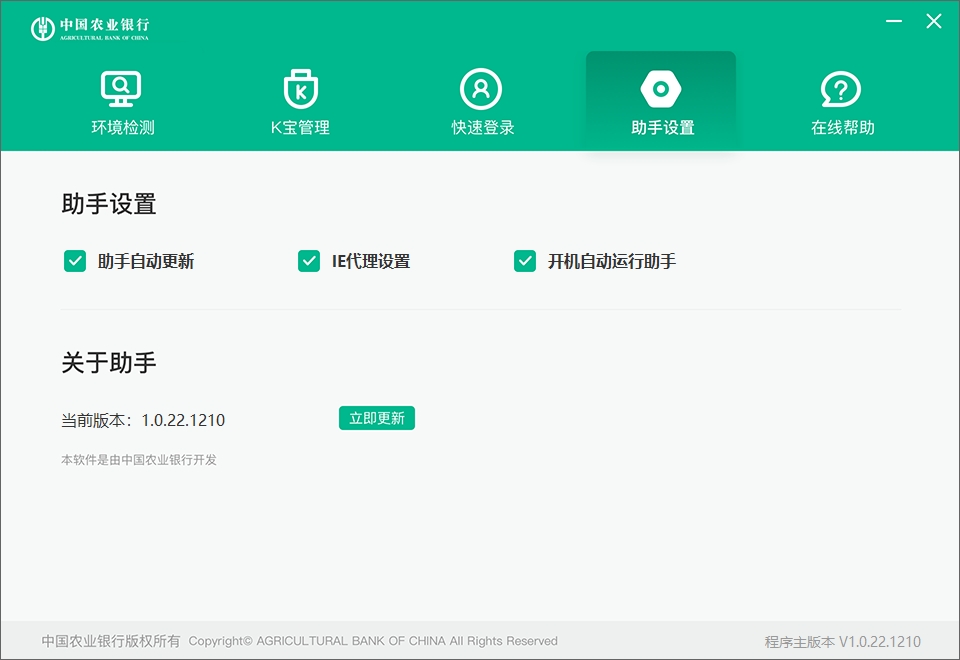Switch to the 在线帮助 tab label
960x660 pixels.
(x=842, y=127)
